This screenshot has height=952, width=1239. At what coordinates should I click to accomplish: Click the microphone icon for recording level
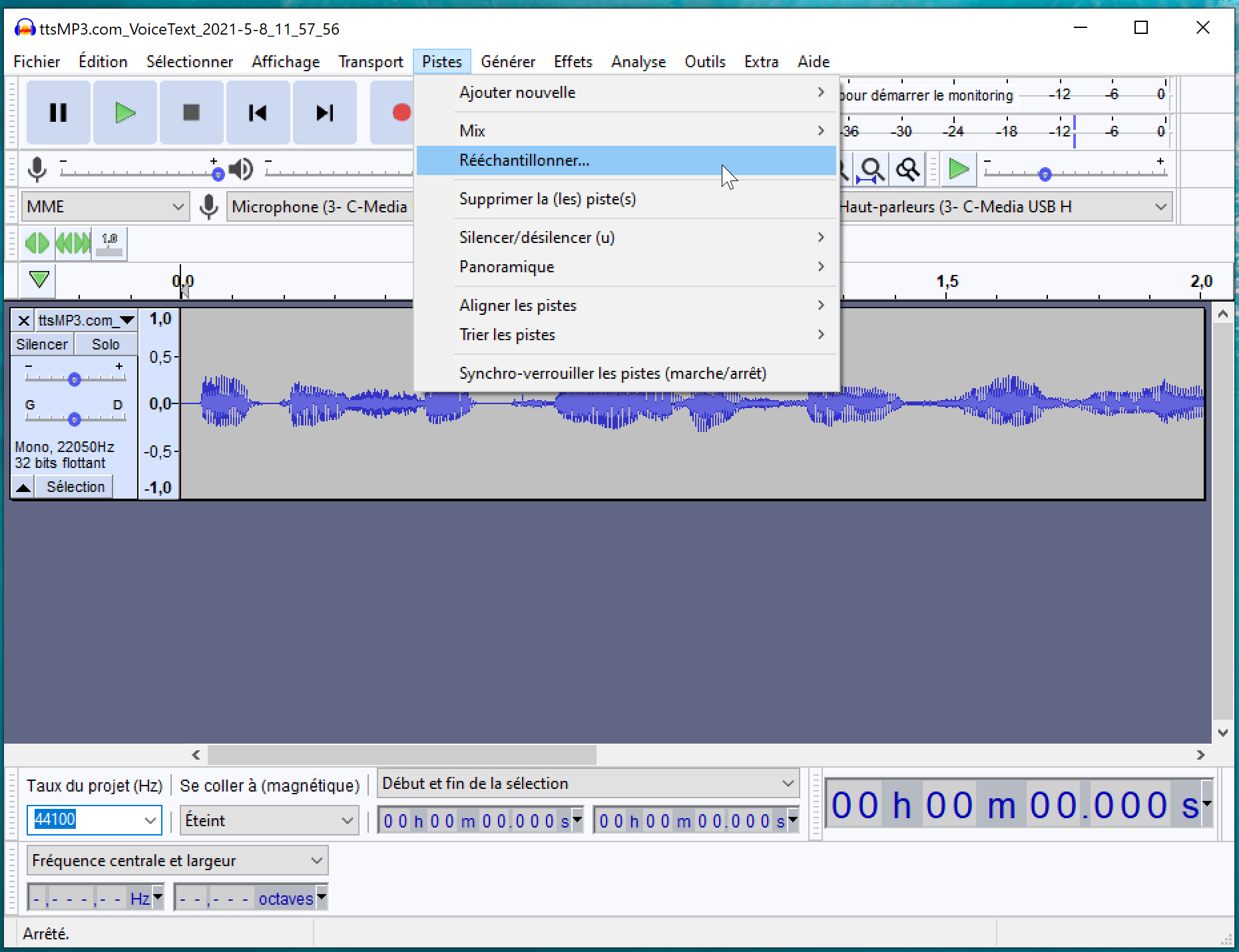pyautogui.click(x=37, y=168)
